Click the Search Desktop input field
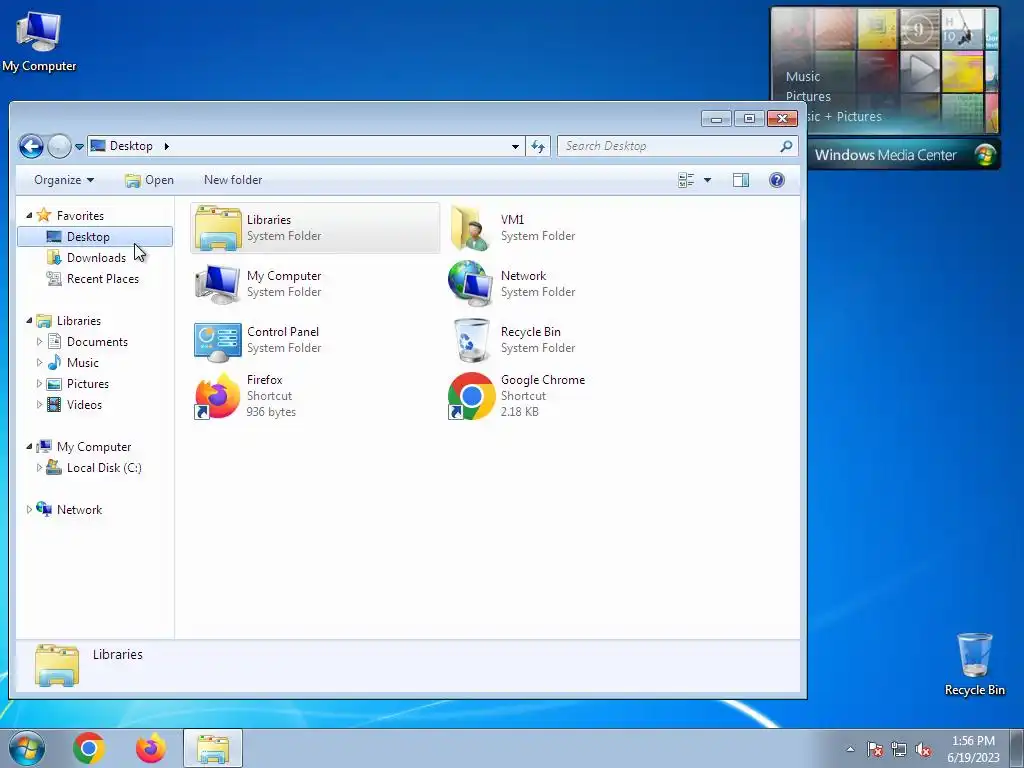 pos(669,146)
